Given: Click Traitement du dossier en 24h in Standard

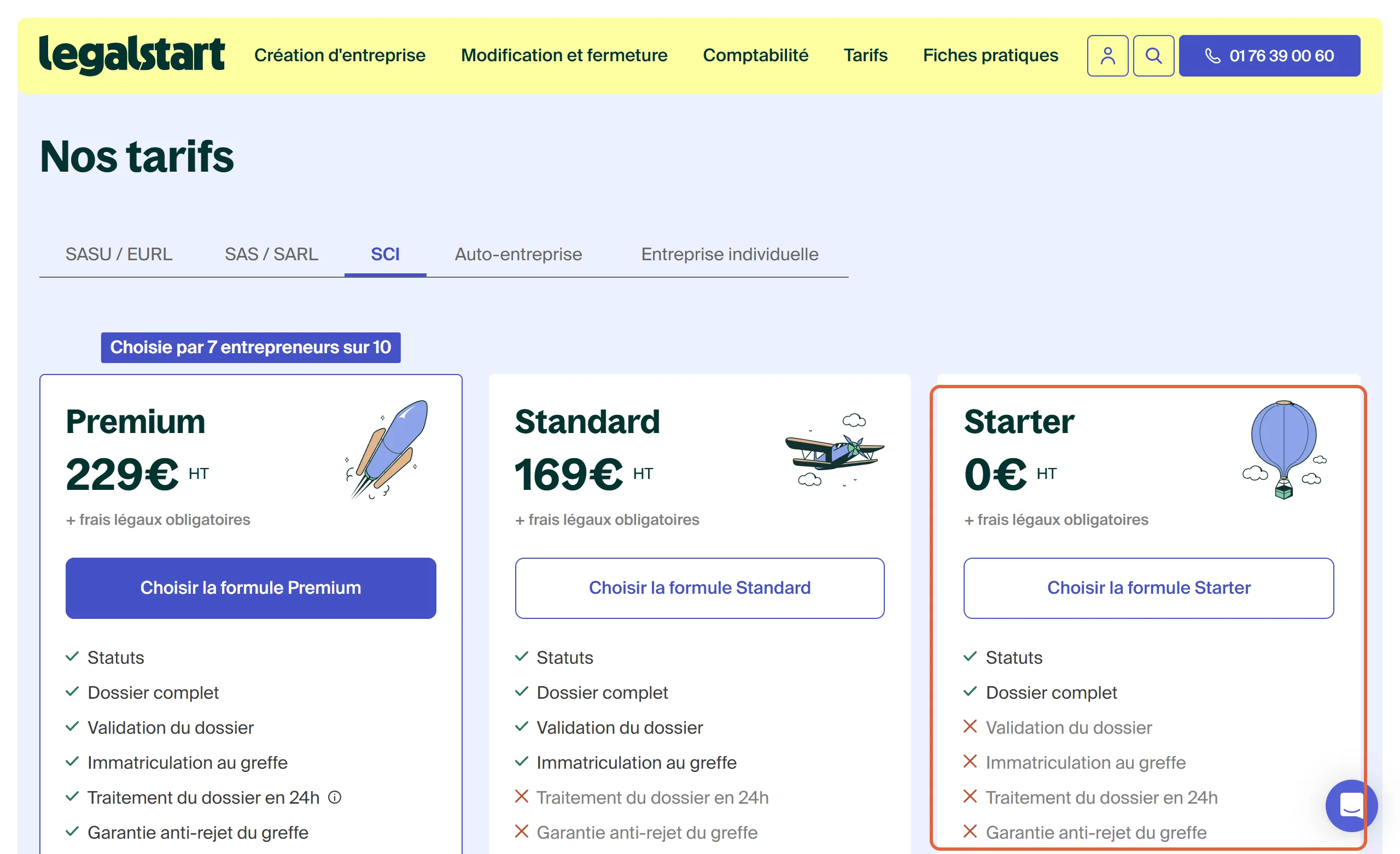Looking at the screenshot, I should [652, 797].
